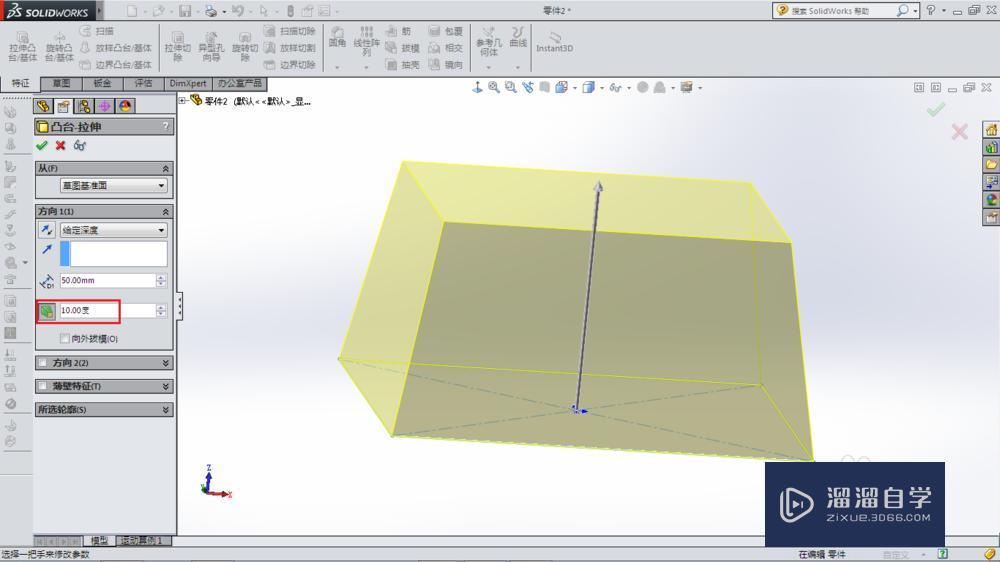Click the reverse direction button

(47, 230)
